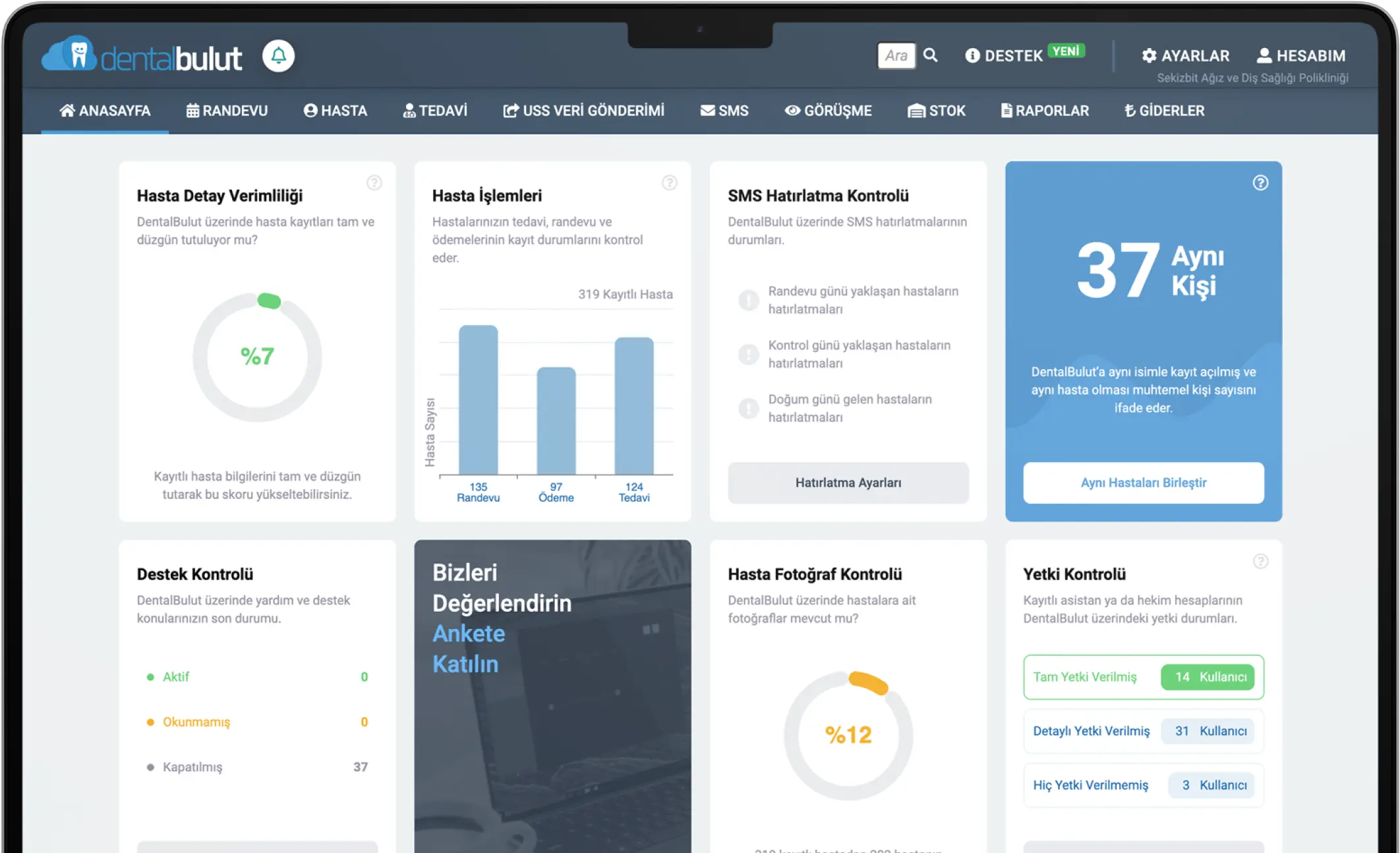Screen dimensions: 1400x853
Task: Click the Aynı Hastaları Birleştir button
Action: tap(1143, 483)
